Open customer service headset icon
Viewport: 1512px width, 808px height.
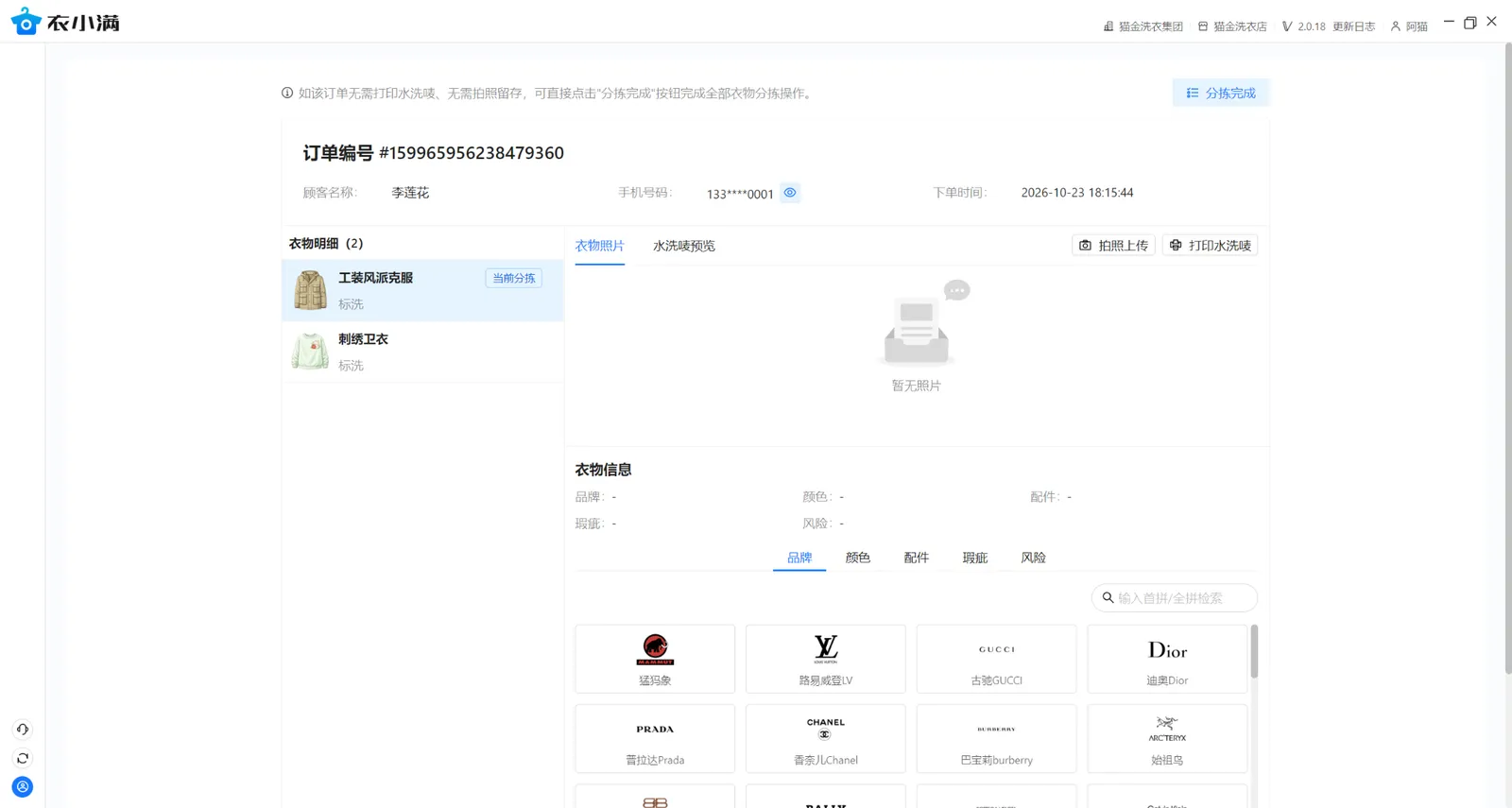click(23, 730)
